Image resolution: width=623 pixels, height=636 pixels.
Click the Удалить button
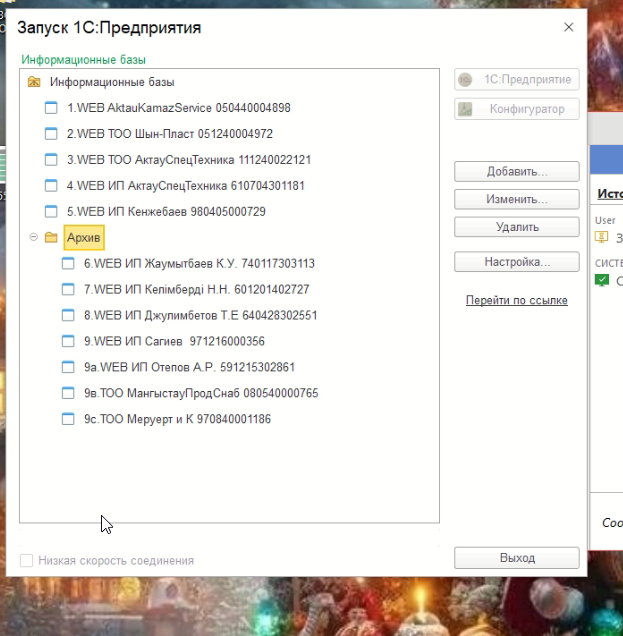tap(517, 227)
